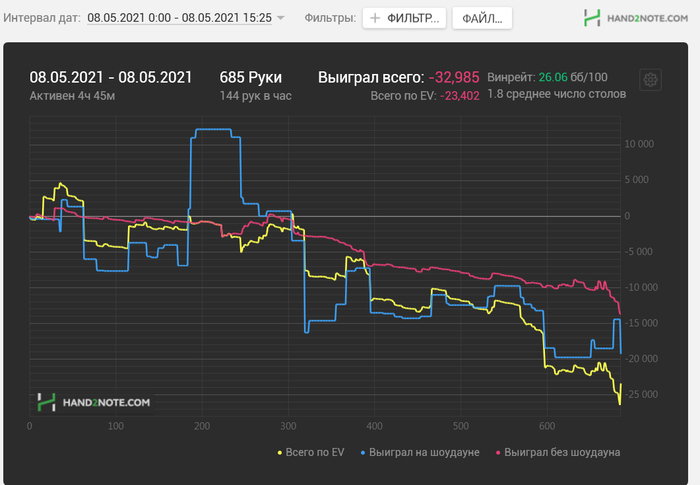Click the yellow legend dot for EV
This screenshot has width=700, height=485.
click(280, 453)
